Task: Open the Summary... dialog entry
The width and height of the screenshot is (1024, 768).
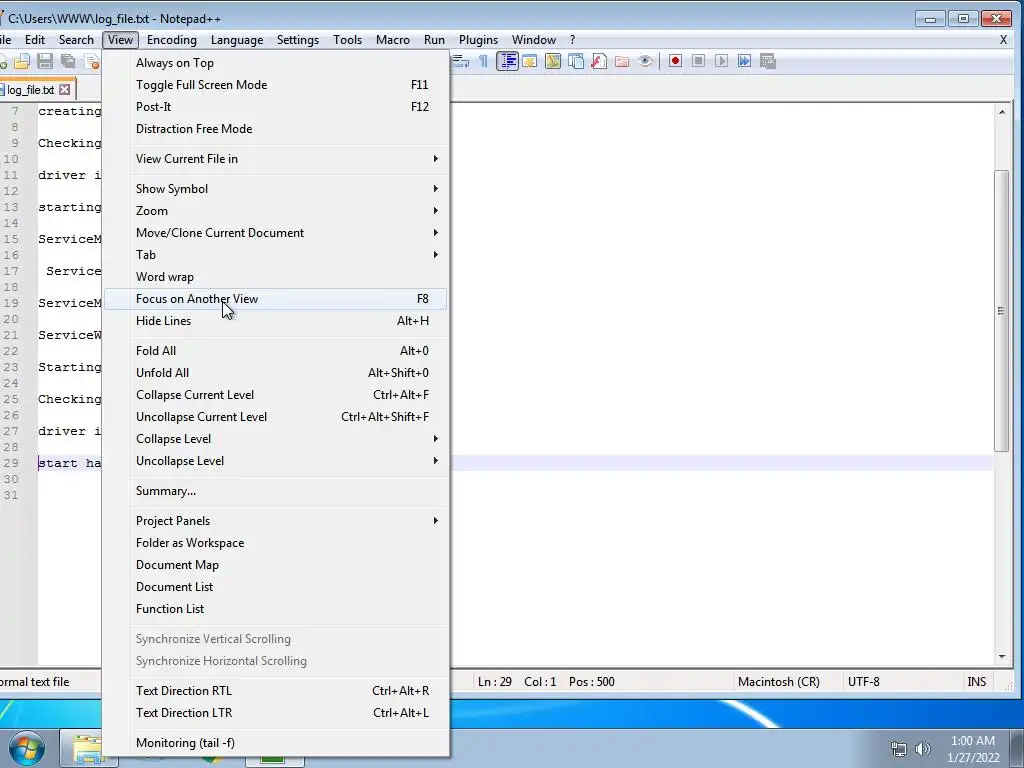Action: point(276,491)
